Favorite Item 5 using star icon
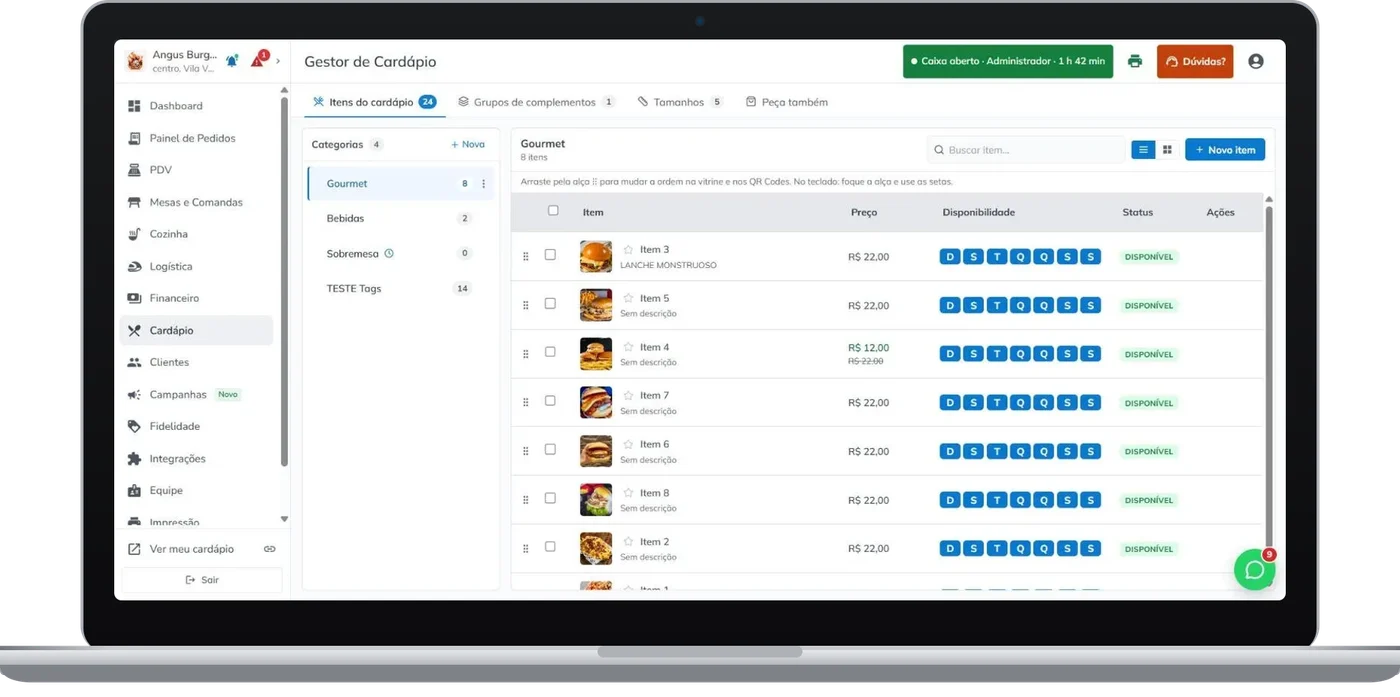Viewport: 1400px width, 697px height. pos(628,298)
